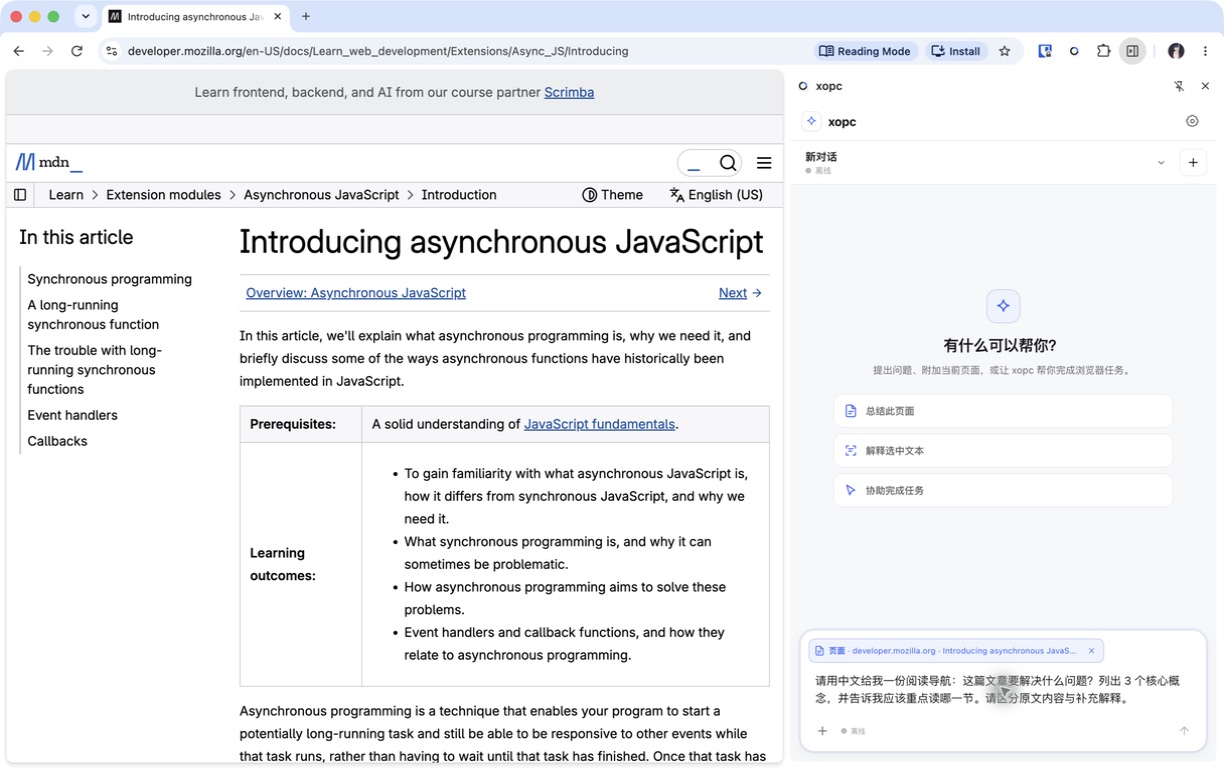Open the Theme switcher

(612, 195)
